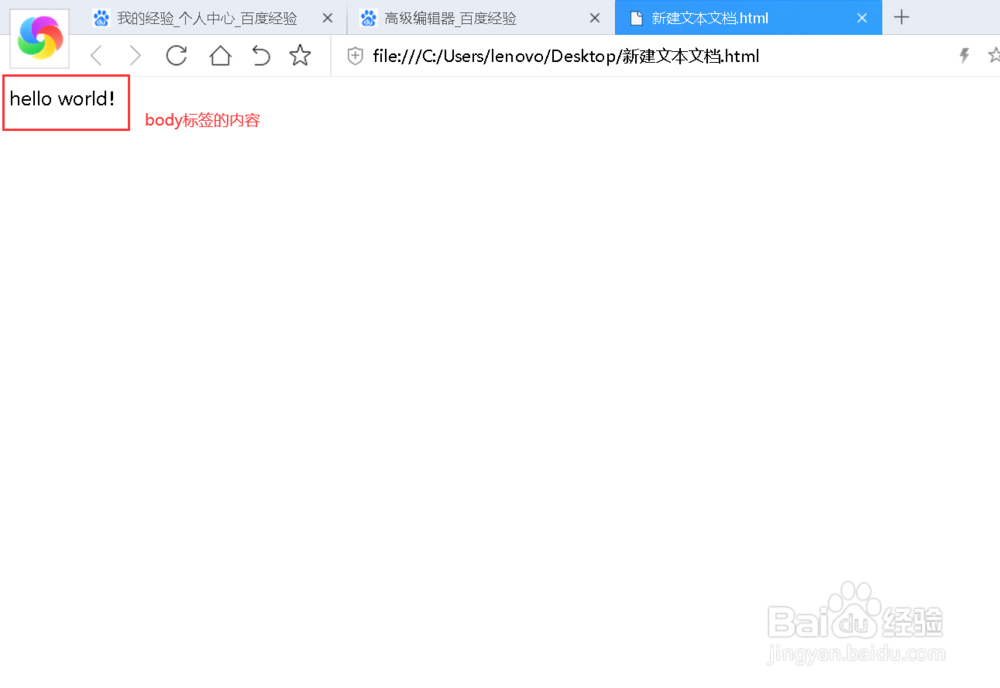Close the 高级编辑器_百度经验 tab

coord(595,18)
